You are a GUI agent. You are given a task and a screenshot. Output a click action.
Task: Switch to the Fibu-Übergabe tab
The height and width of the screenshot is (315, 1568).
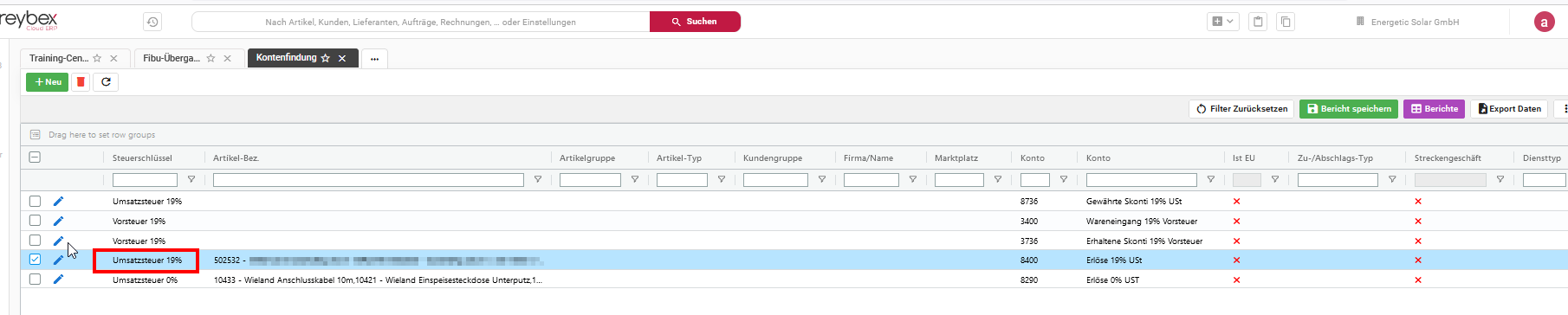(x=172, y=58)
